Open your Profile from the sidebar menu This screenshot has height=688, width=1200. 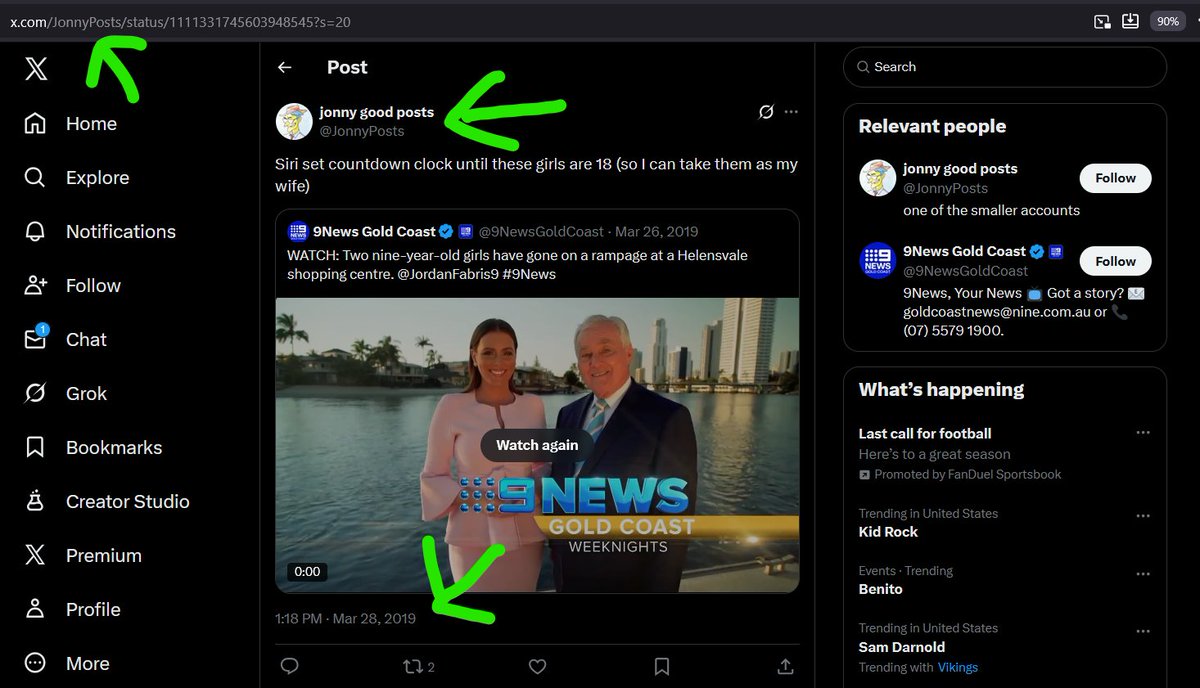94,609
